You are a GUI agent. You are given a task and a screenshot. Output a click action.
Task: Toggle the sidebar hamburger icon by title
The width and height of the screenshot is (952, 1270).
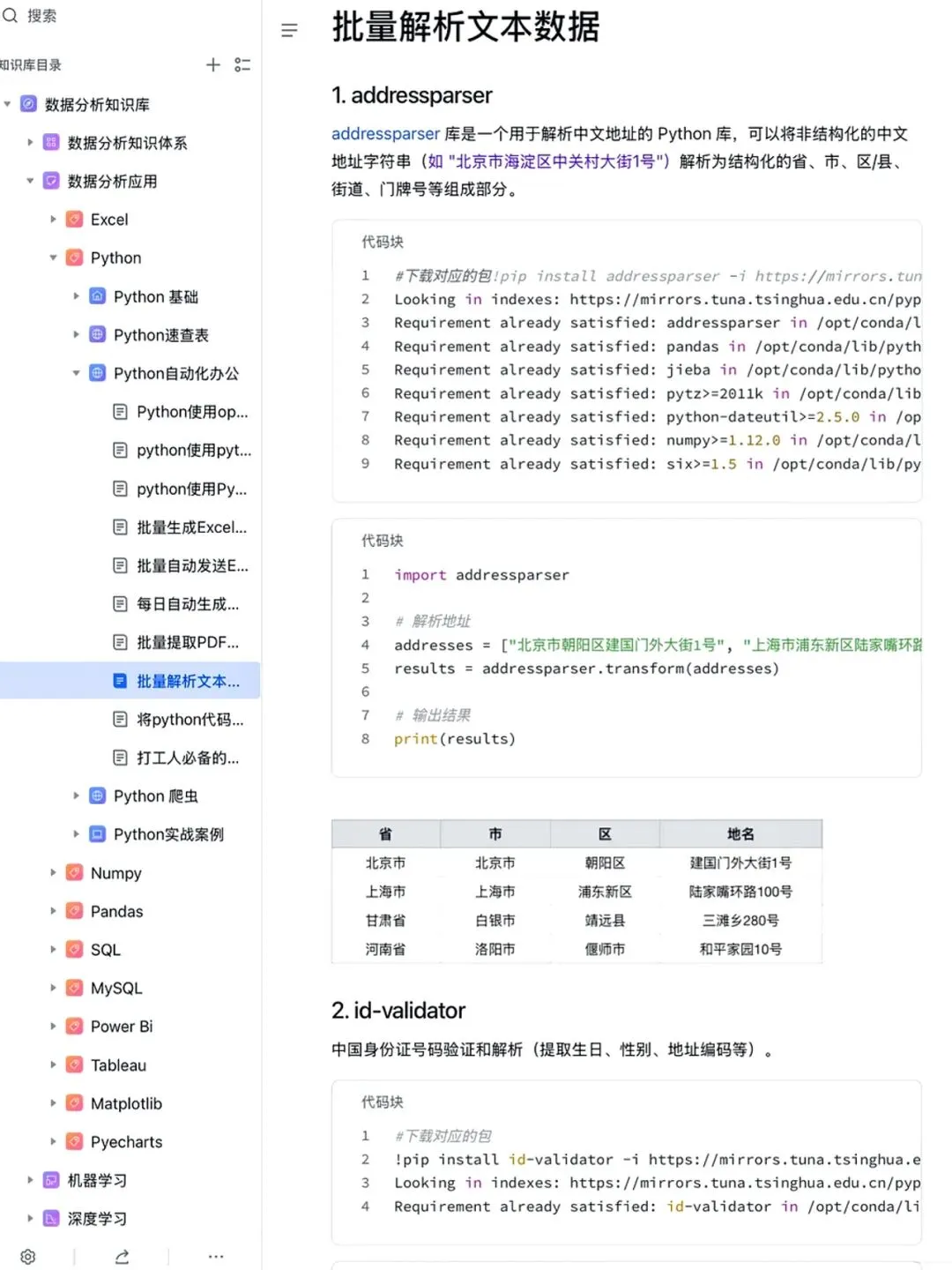[289, 31]
